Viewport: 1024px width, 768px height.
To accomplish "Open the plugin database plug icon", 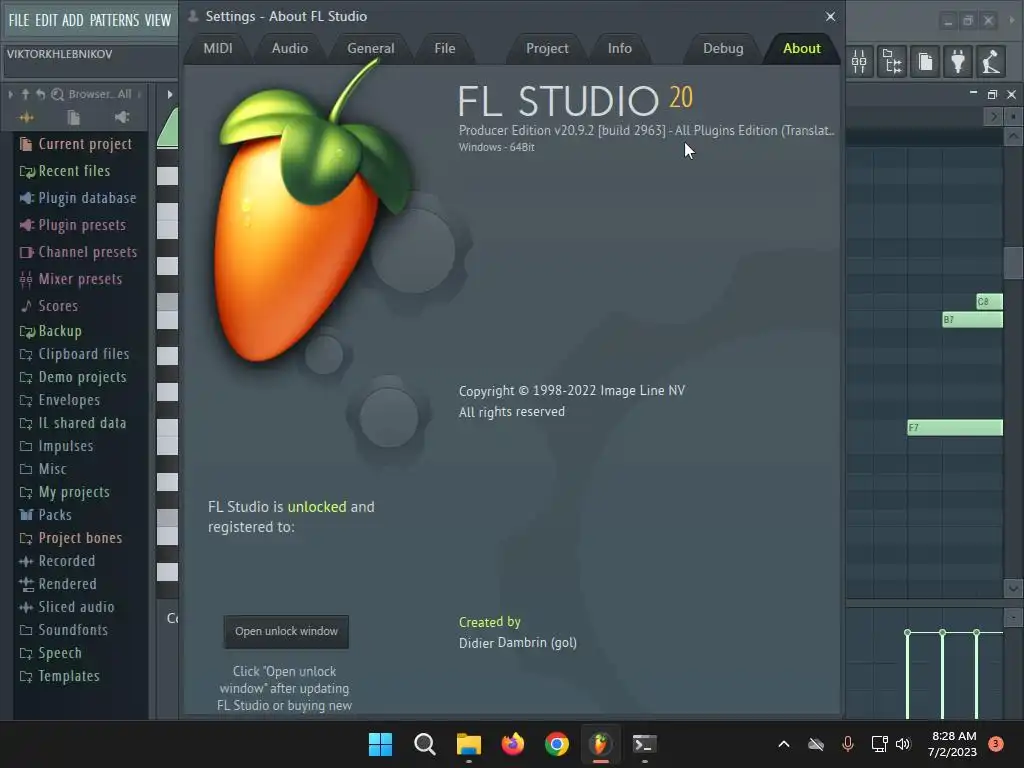I will (958, 62).
